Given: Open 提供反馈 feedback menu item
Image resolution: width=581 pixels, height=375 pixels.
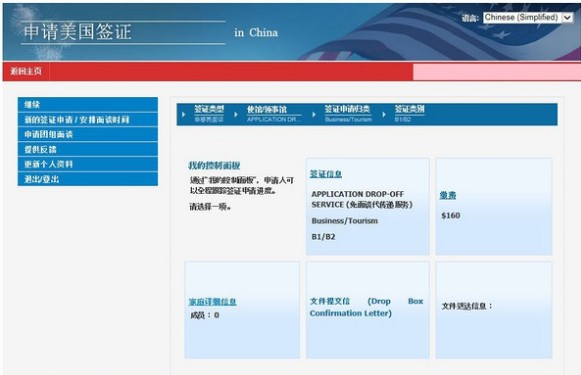Looking at the screenshot, I should tap(88, 149).
